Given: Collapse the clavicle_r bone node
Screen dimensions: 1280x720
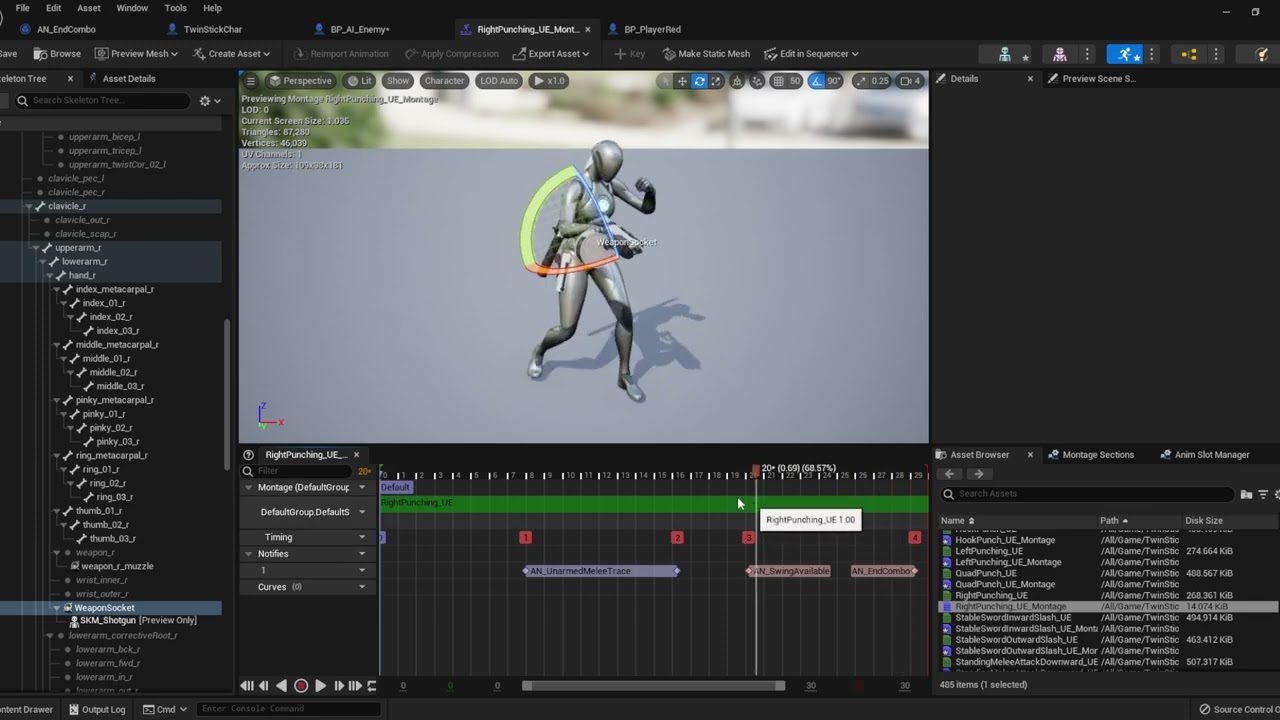Looking at the screenshot, I should pos(29,206).
